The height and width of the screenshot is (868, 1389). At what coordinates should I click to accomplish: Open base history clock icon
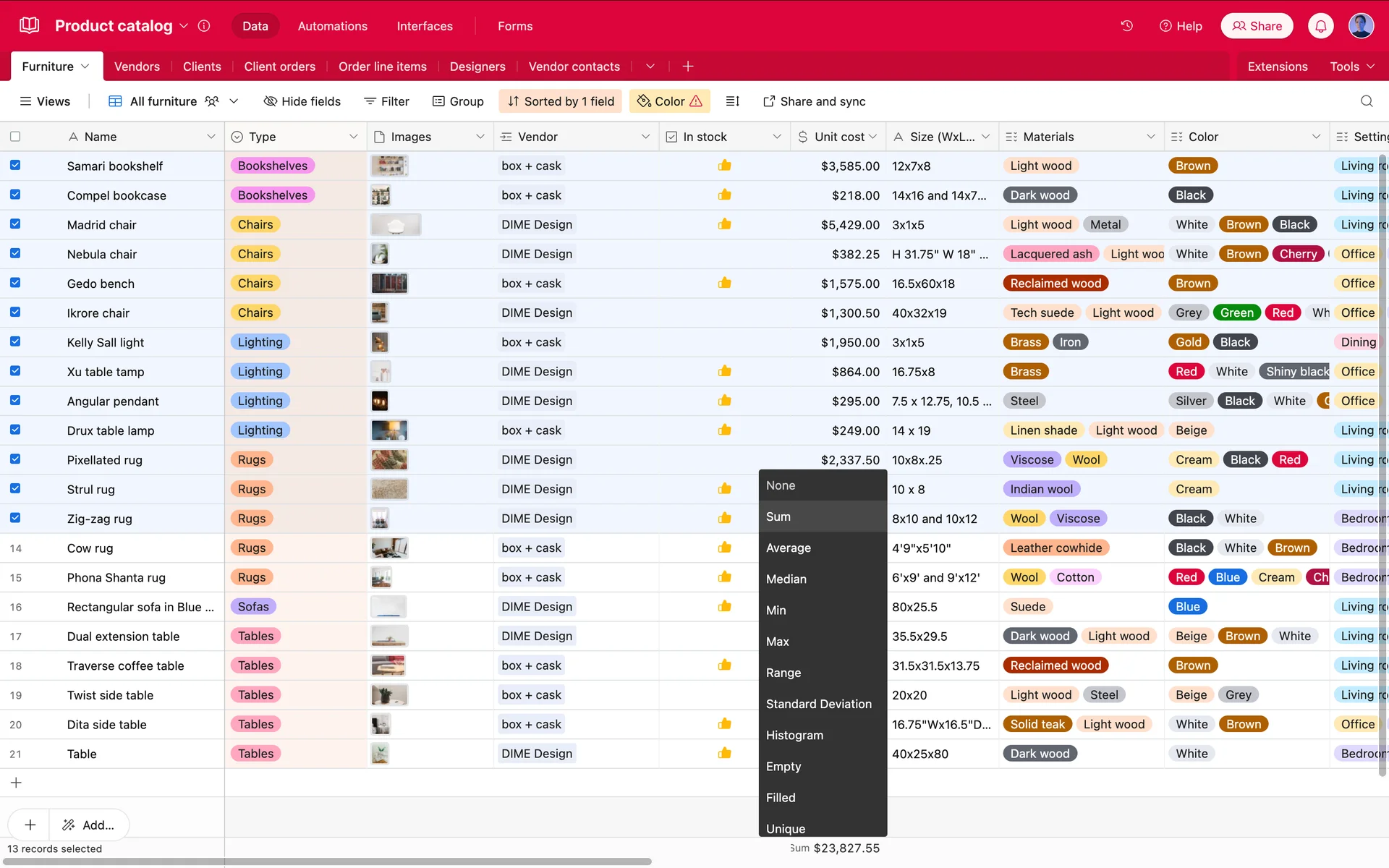coord(1126,26)
